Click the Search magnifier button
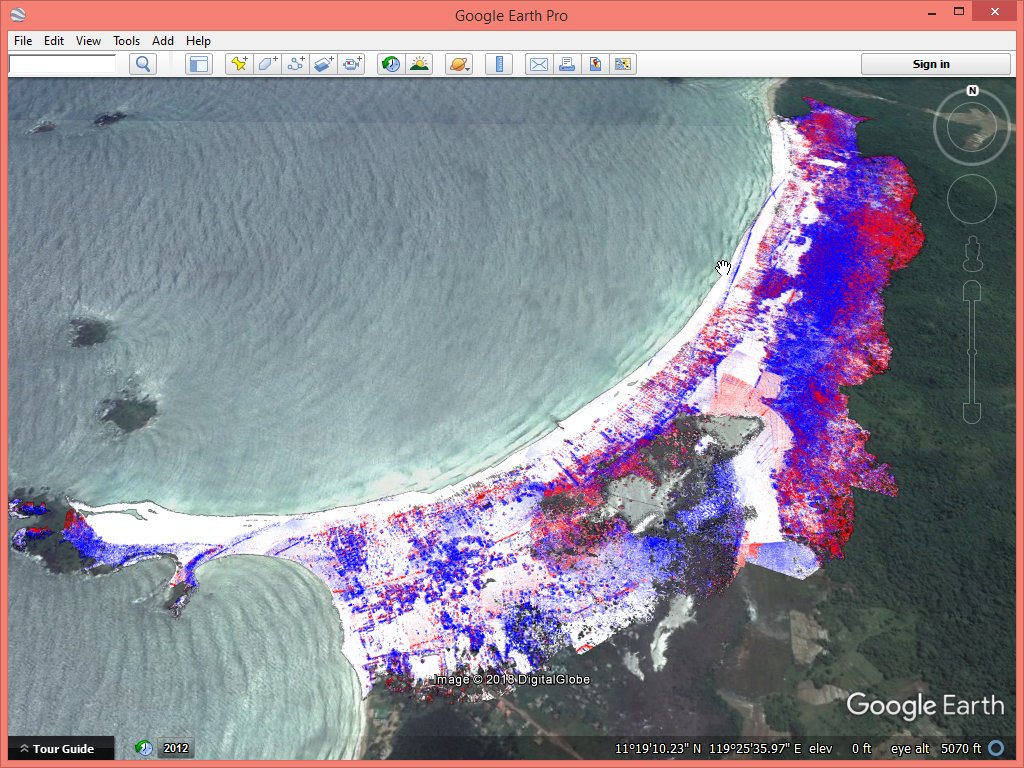Screen dimensions: 1024x768 pos(143,64)
